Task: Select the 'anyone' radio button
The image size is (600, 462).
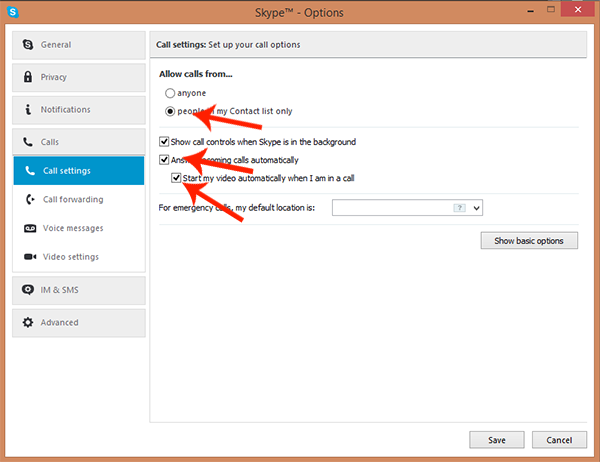Action: coord(170,93)
